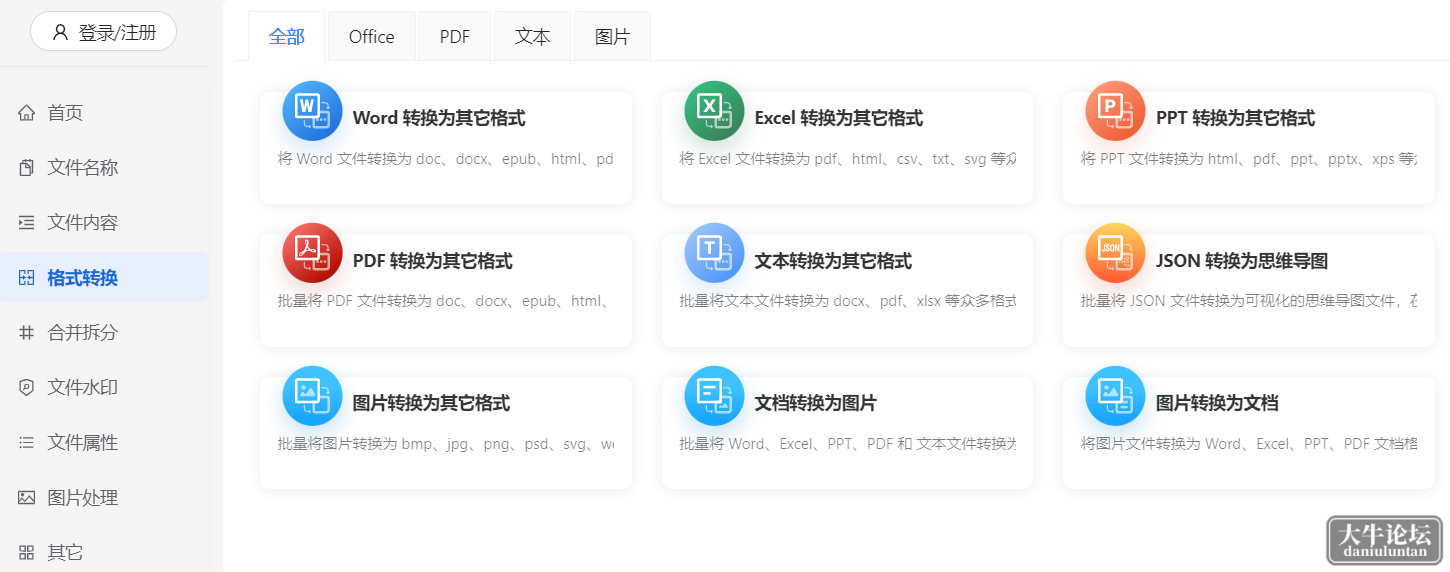This screenshot has height=572, width=1450.
Task: Click description '将图片文件转换为 Word、Excel'
Action: click(1249, 444)
